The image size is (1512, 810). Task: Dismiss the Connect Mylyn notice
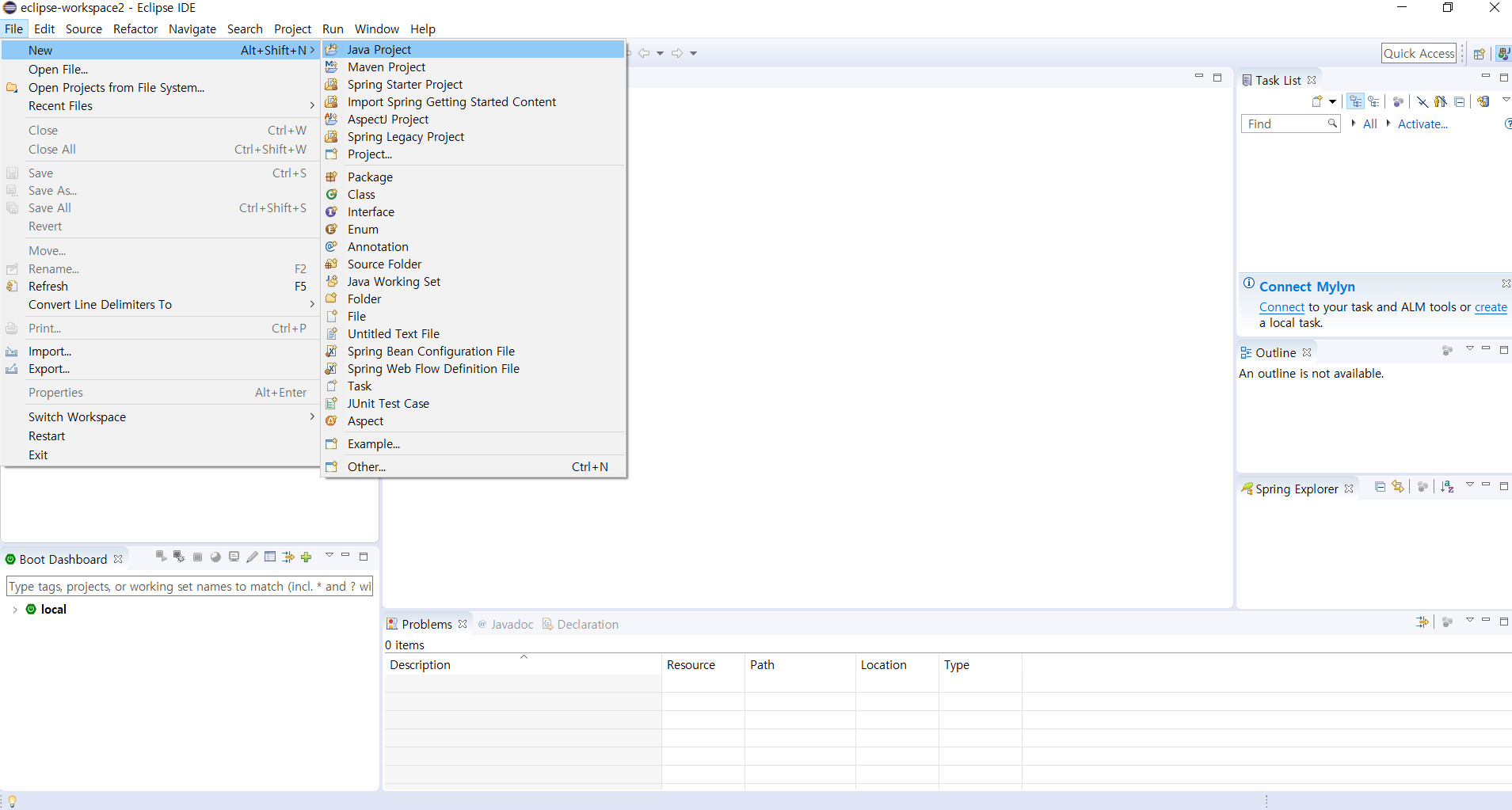[1506, 283]
